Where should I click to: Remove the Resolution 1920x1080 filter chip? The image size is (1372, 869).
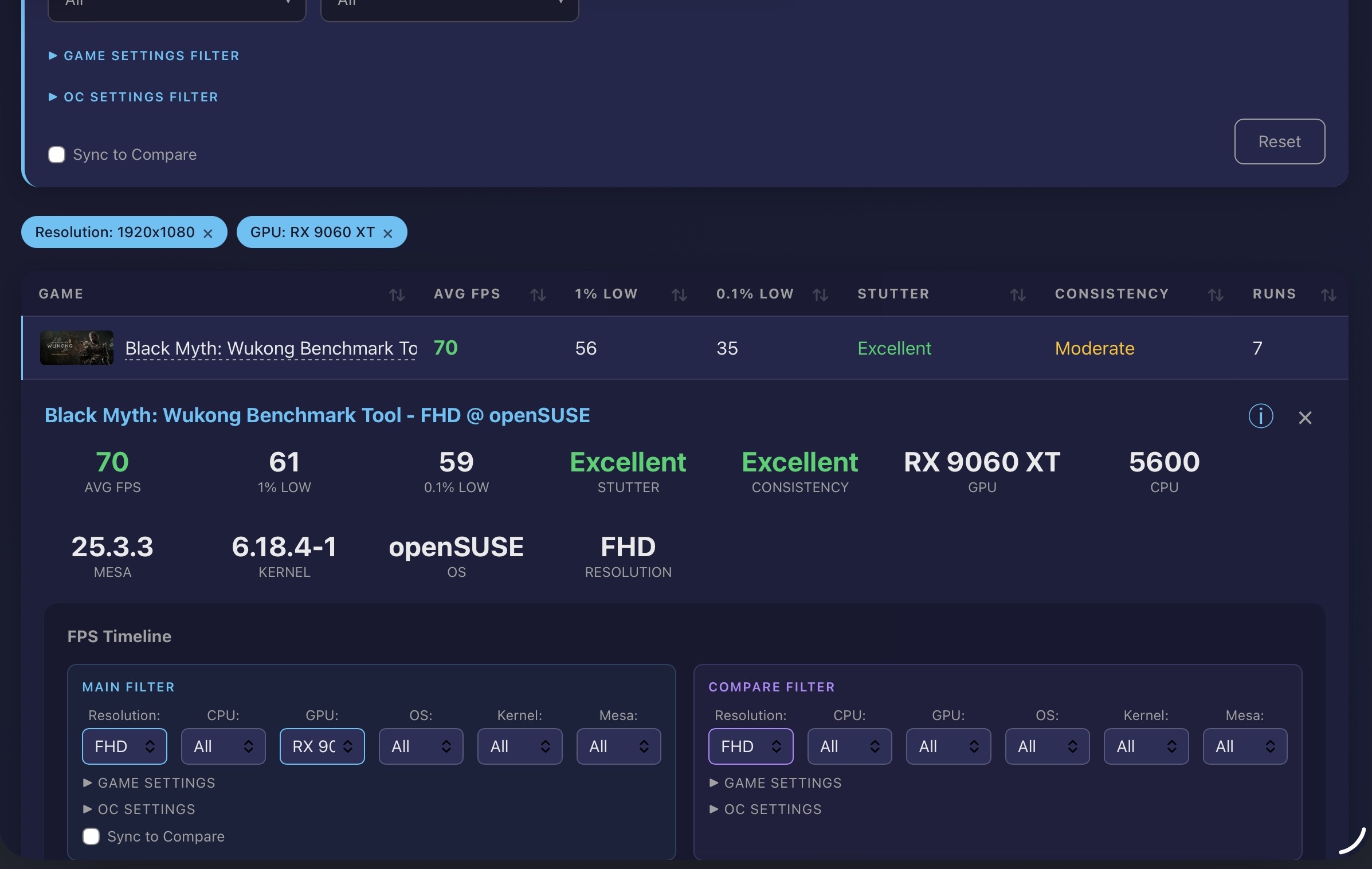(208, 233)
